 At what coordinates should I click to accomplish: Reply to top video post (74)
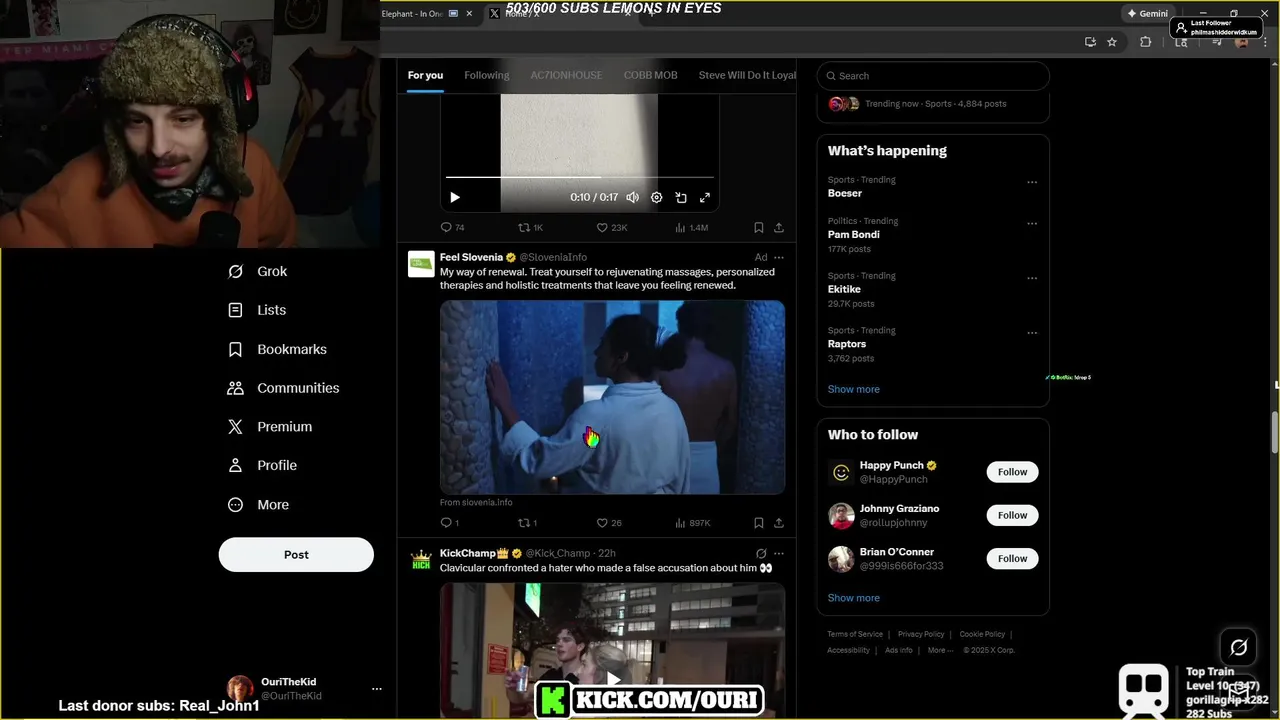pos(453,227)
